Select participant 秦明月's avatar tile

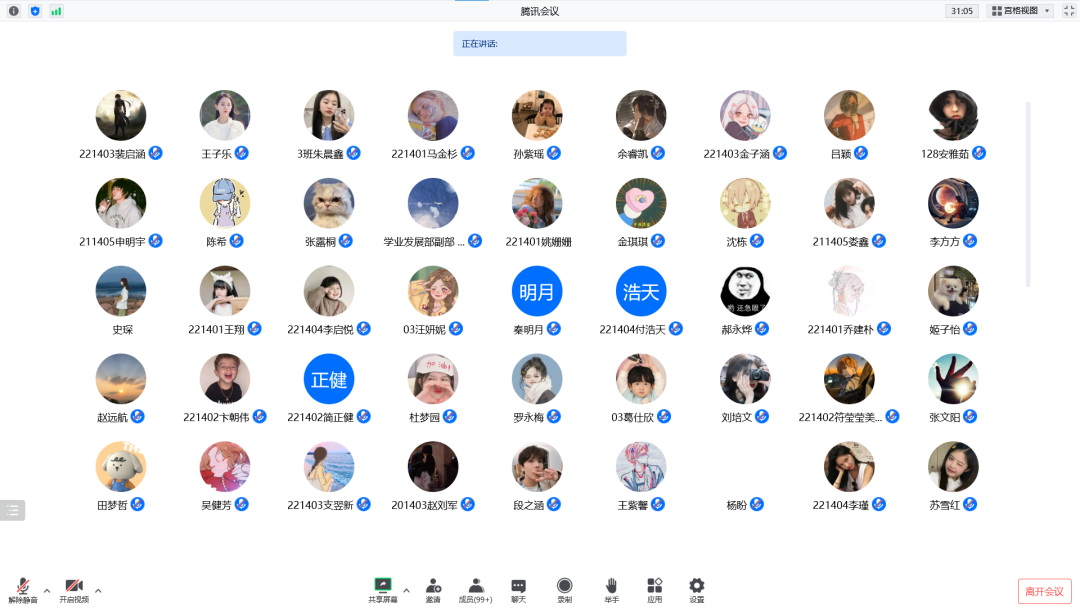tap(536, 292)
